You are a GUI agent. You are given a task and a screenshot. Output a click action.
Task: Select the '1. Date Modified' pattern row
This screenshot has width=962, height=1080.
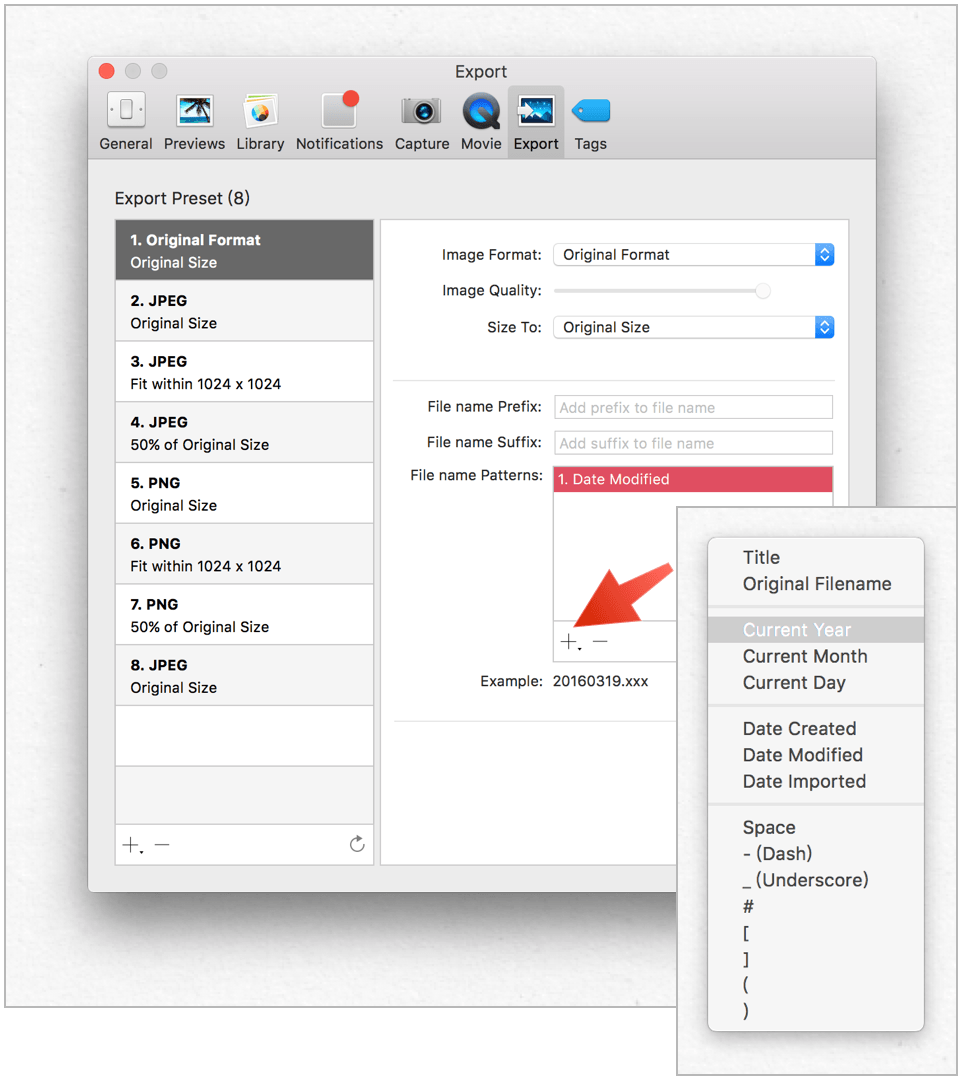click(693, 479)
